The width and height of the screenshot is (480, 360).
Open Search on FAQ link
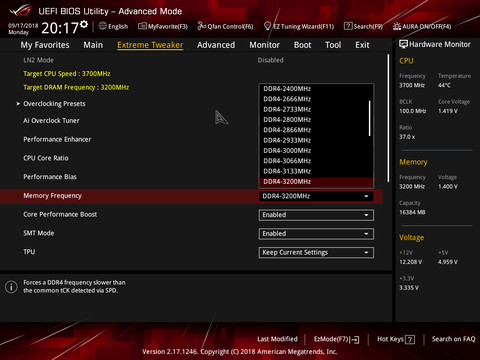tap(454, 339)
